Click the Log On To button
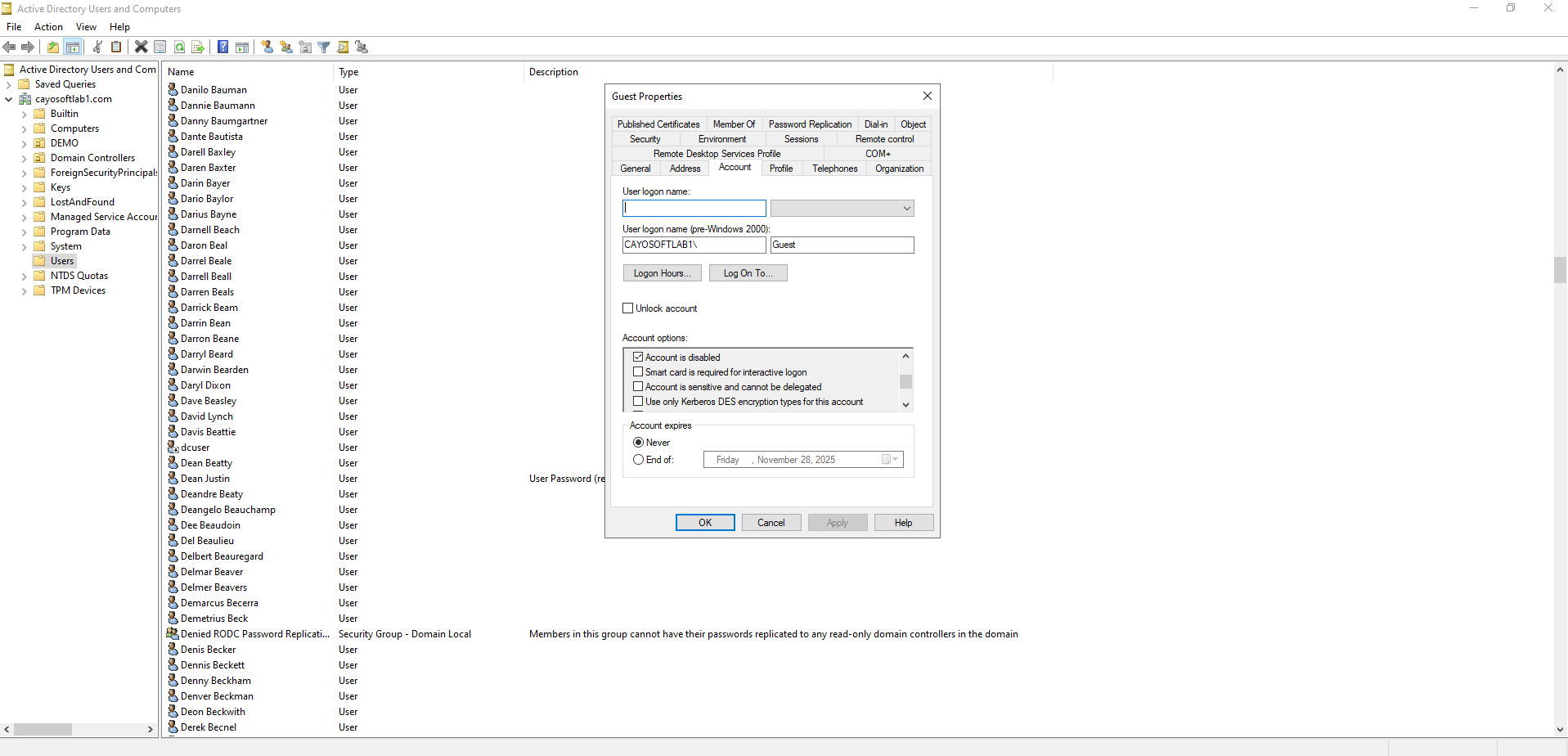 point(748,273)
